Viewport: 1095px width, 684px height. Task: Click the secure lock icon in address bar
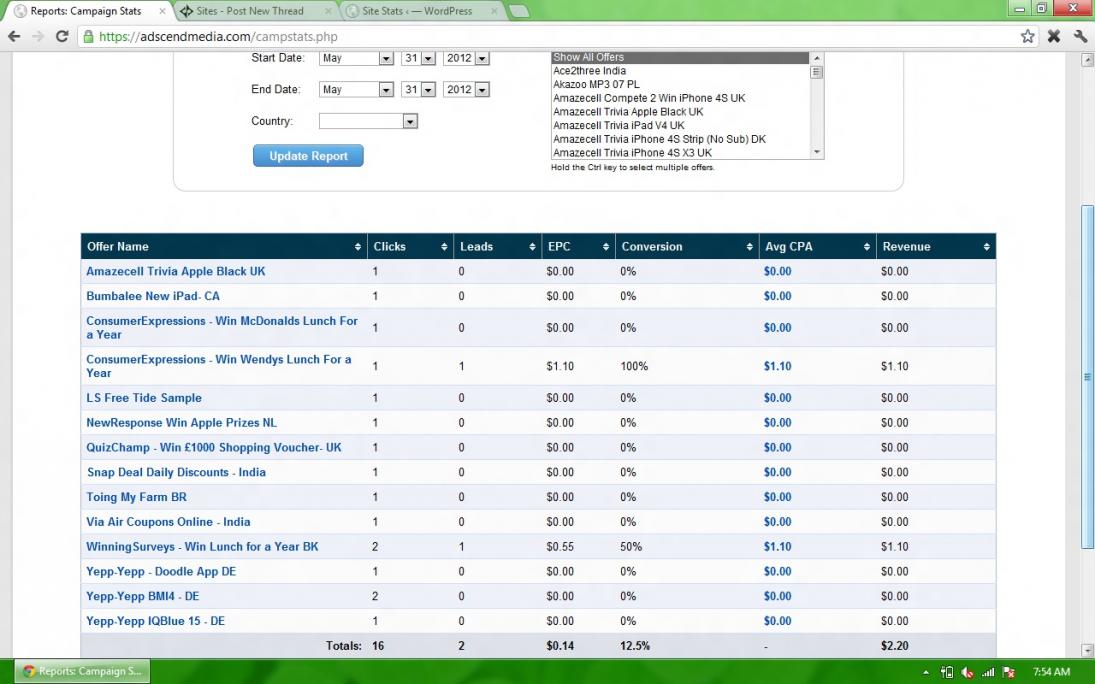click(x=88, y=36)
